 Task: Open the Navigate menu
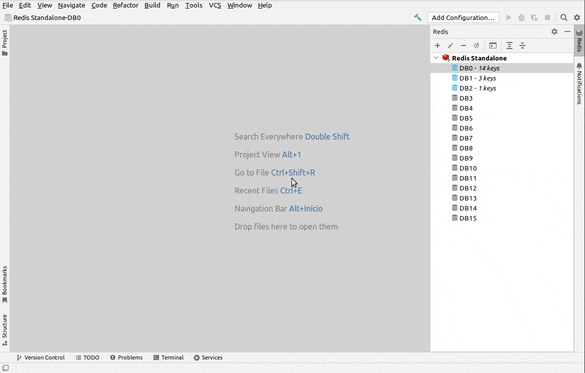(x=72, y=5)
